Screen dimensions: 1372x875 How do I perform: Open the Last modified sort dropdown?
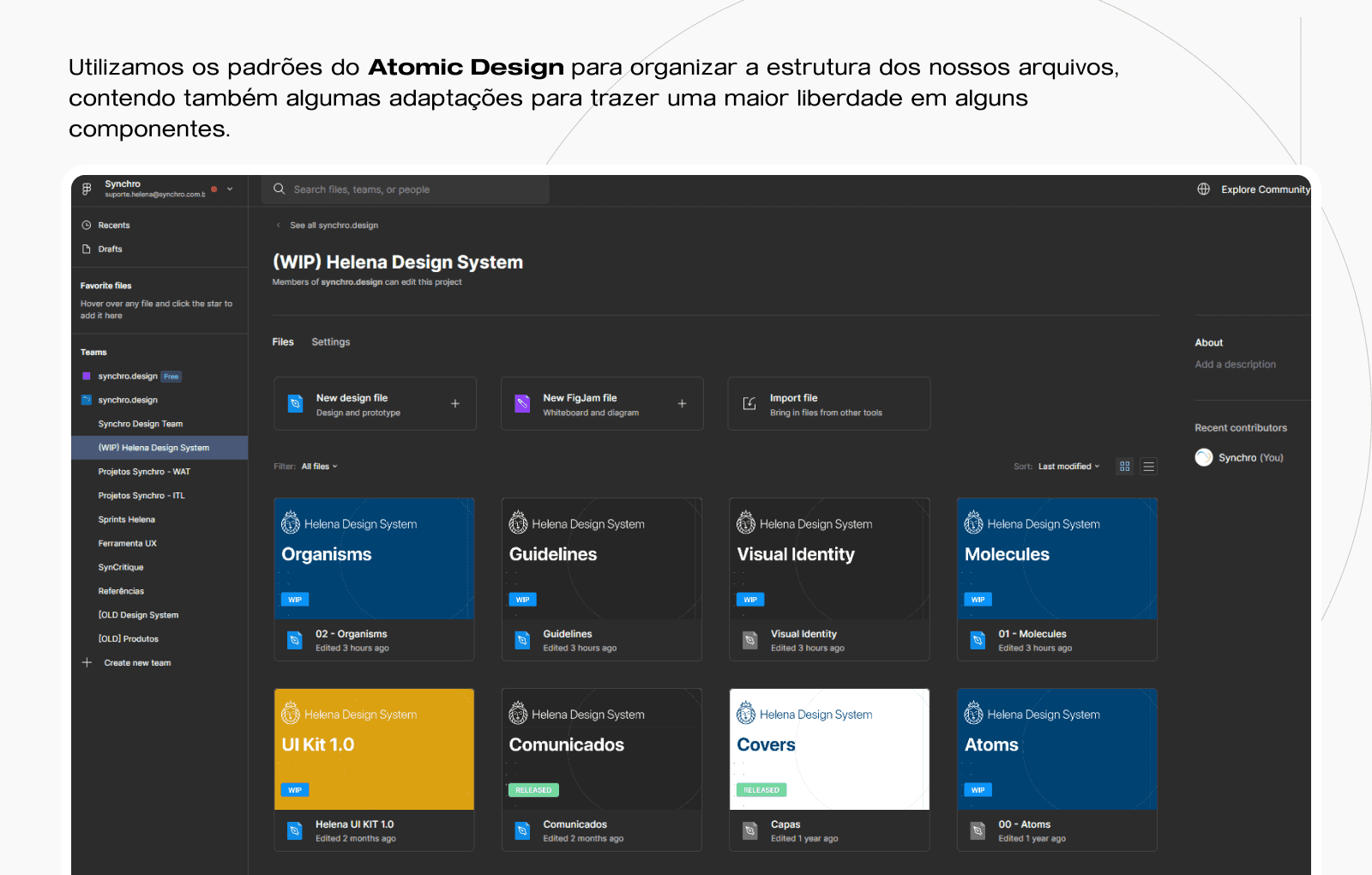pos(1068,467)
